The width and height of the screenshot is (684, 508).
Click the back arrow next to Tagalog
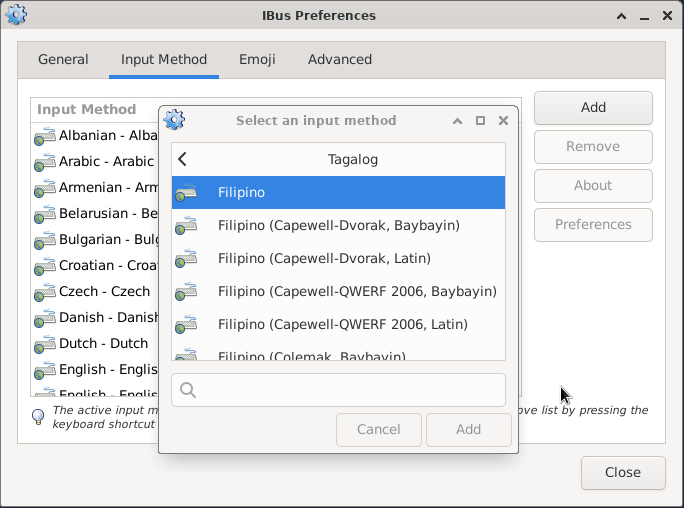coord(182,159)
